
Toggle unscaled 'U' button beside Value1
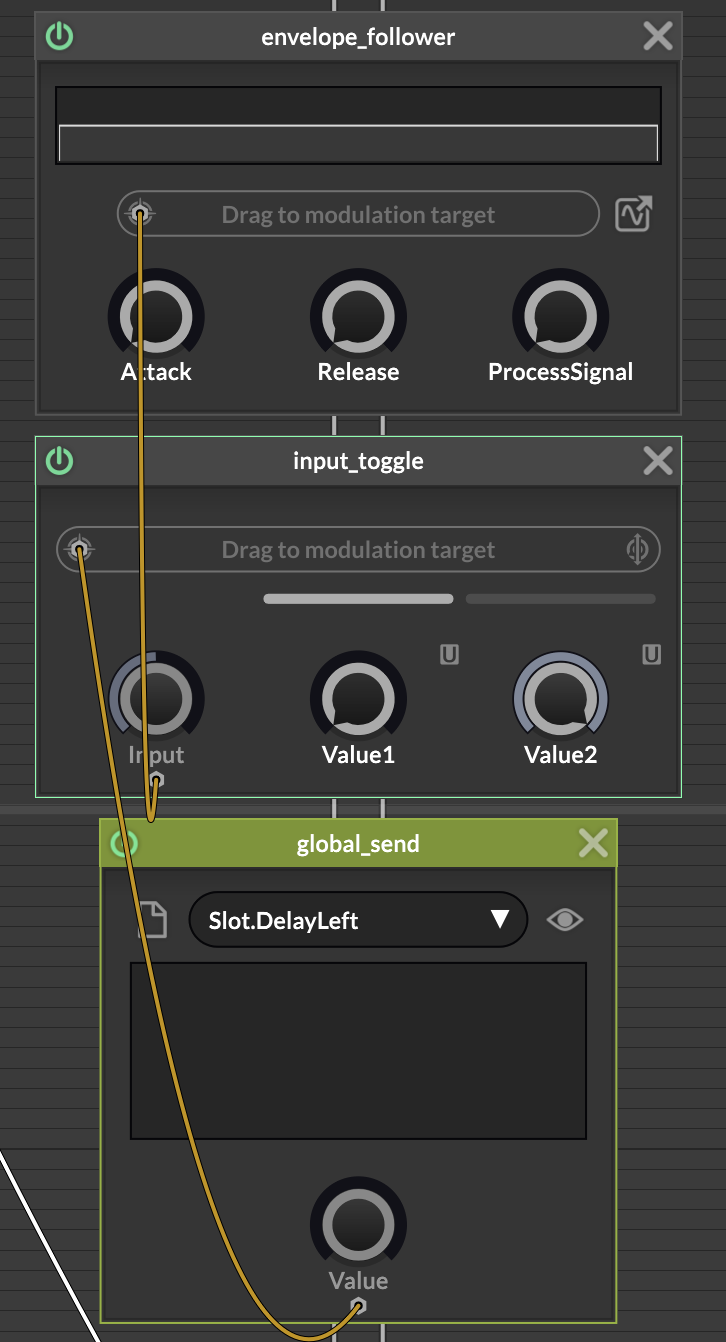click(450, 655)
